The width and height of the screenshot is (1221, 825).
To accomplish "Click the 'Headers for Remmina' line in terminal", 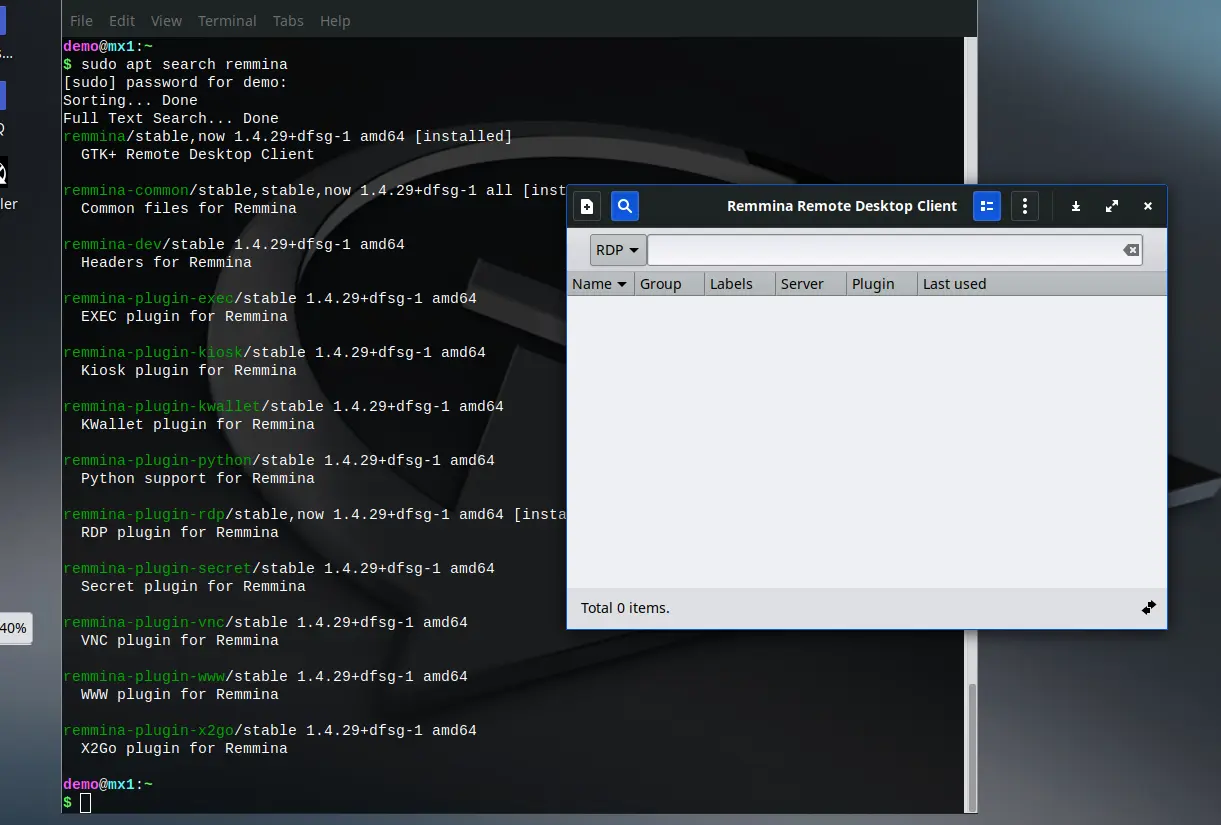I will point(166,262).
